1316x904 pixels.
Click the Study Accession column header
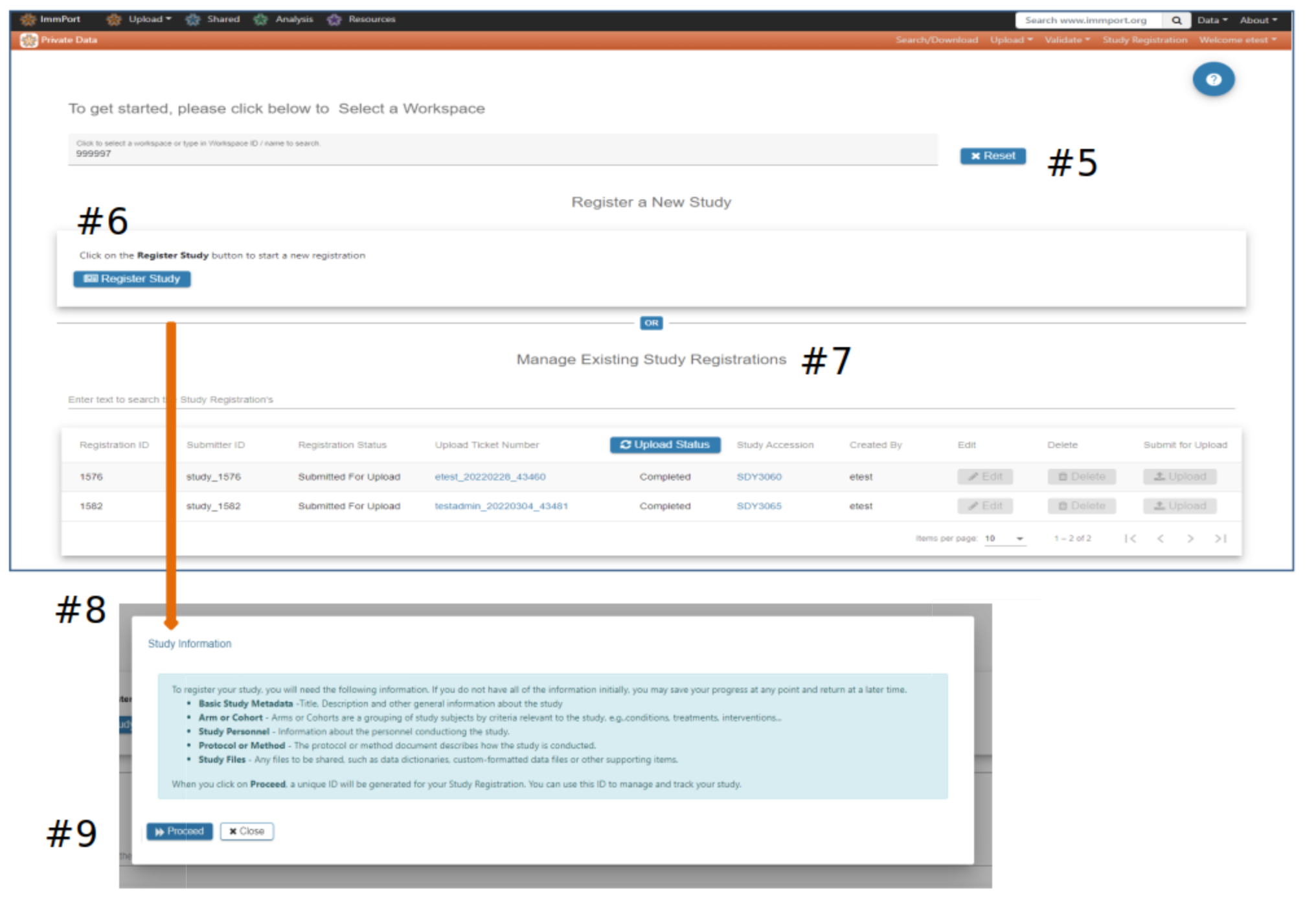[775, 445]
